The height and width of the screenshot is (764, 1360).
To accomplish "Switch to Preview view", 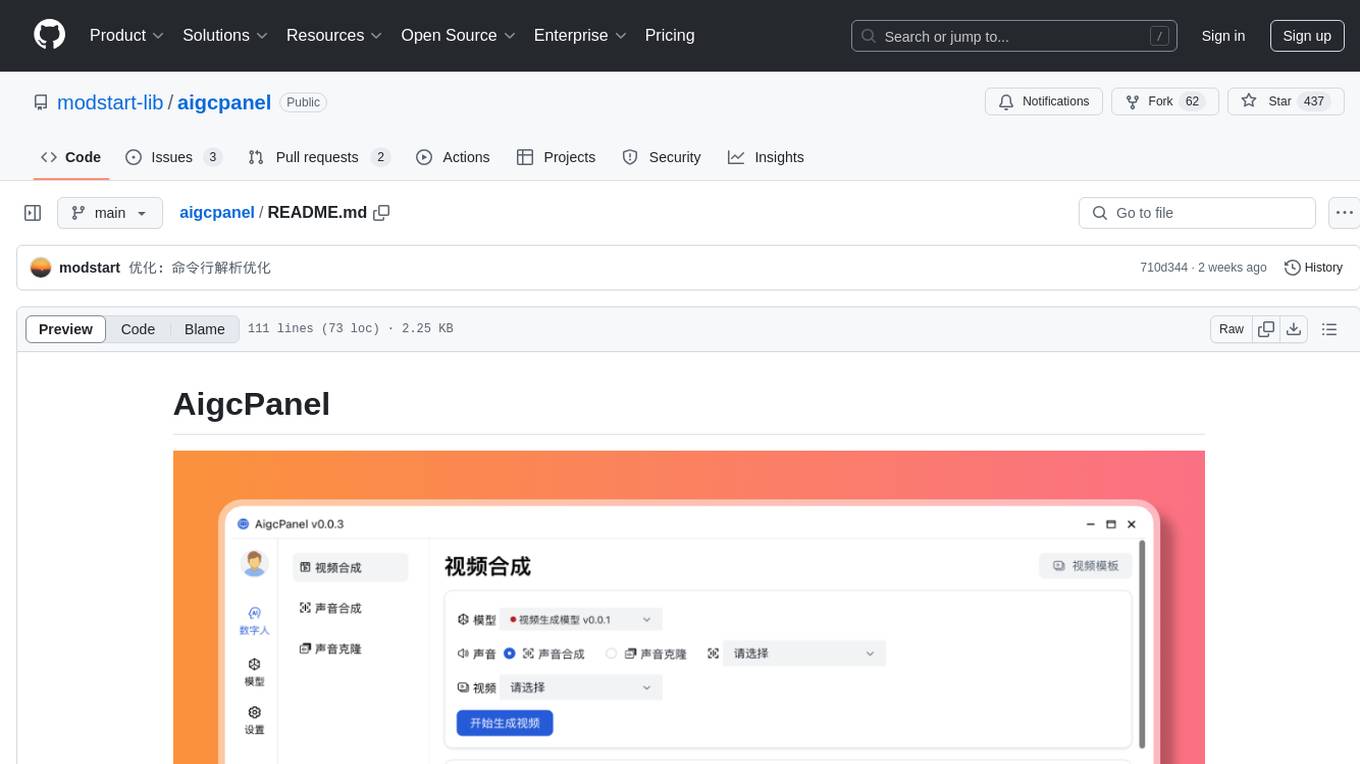I will point(66,329).
